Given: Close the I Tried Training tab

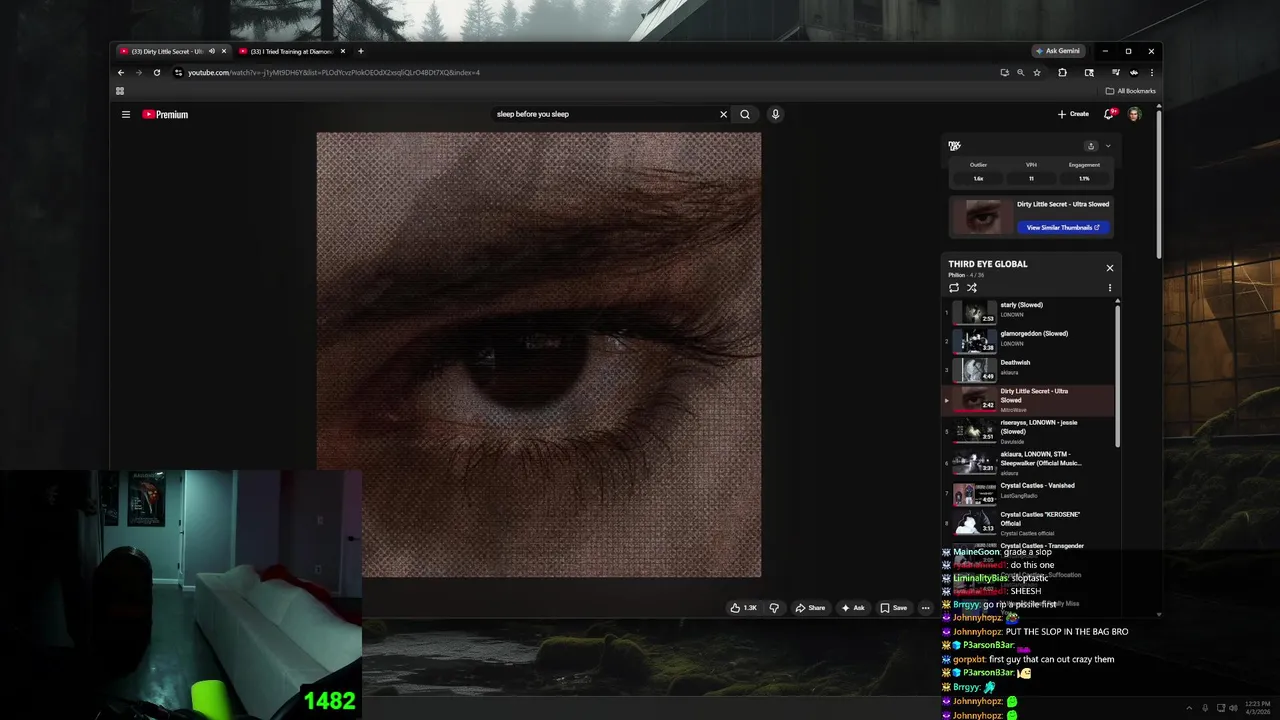Looking at the screenshot, I should (343, 51).
